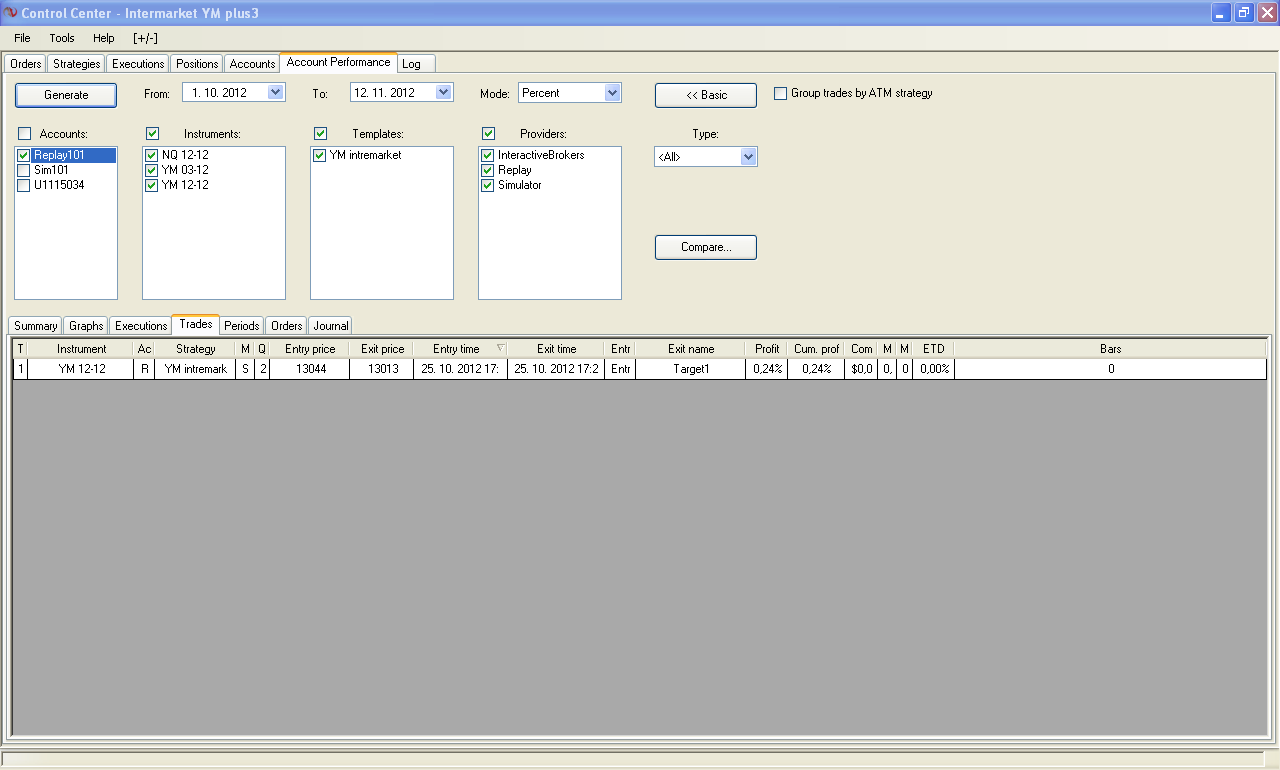Uncheck the Simulator provider checkbox
The width and height of the screenshot is (1280, 770).
pos(487,185)
